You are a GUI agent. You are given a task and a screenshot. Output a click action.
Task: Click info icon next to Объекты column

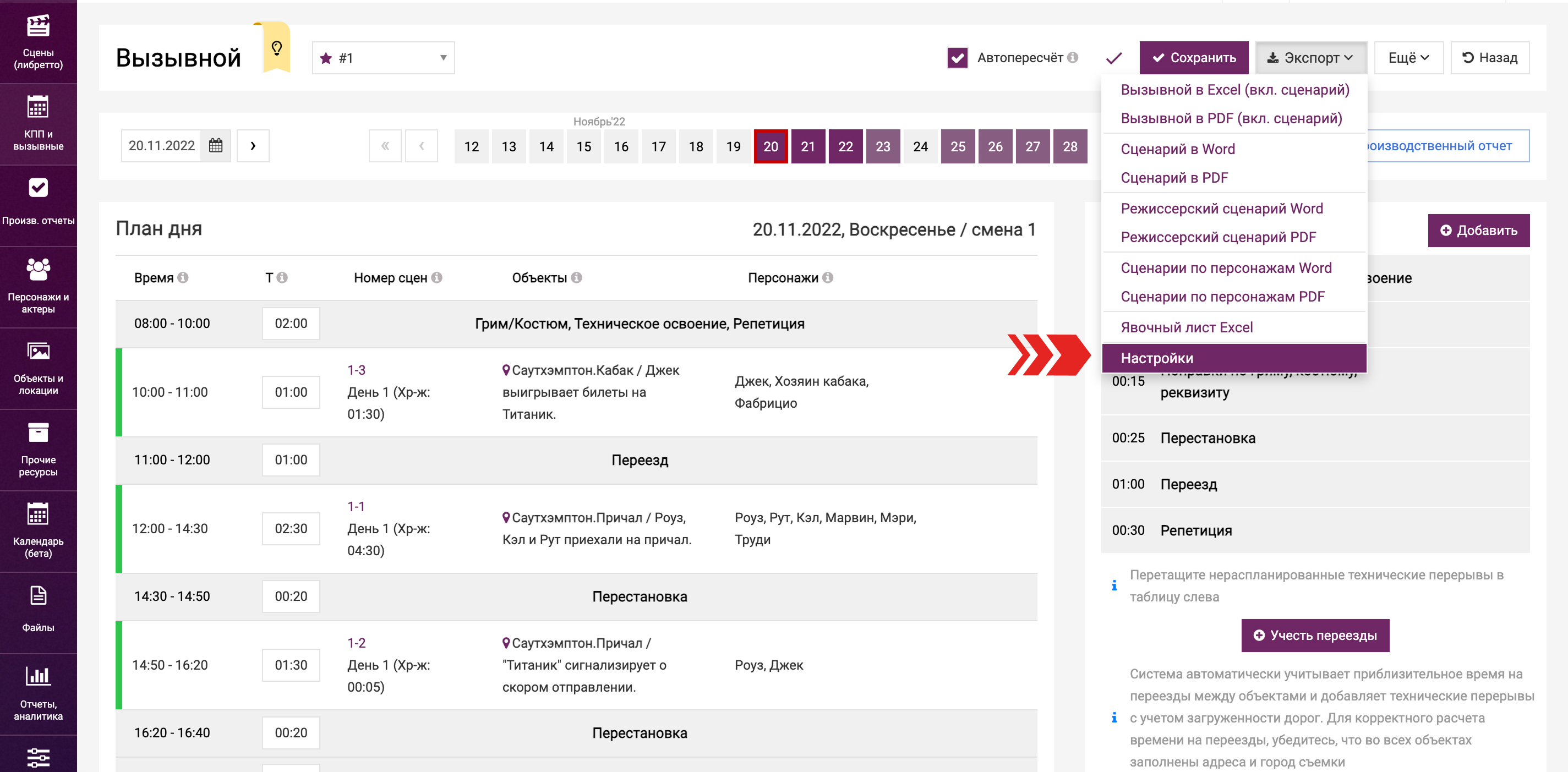point(576,277)
